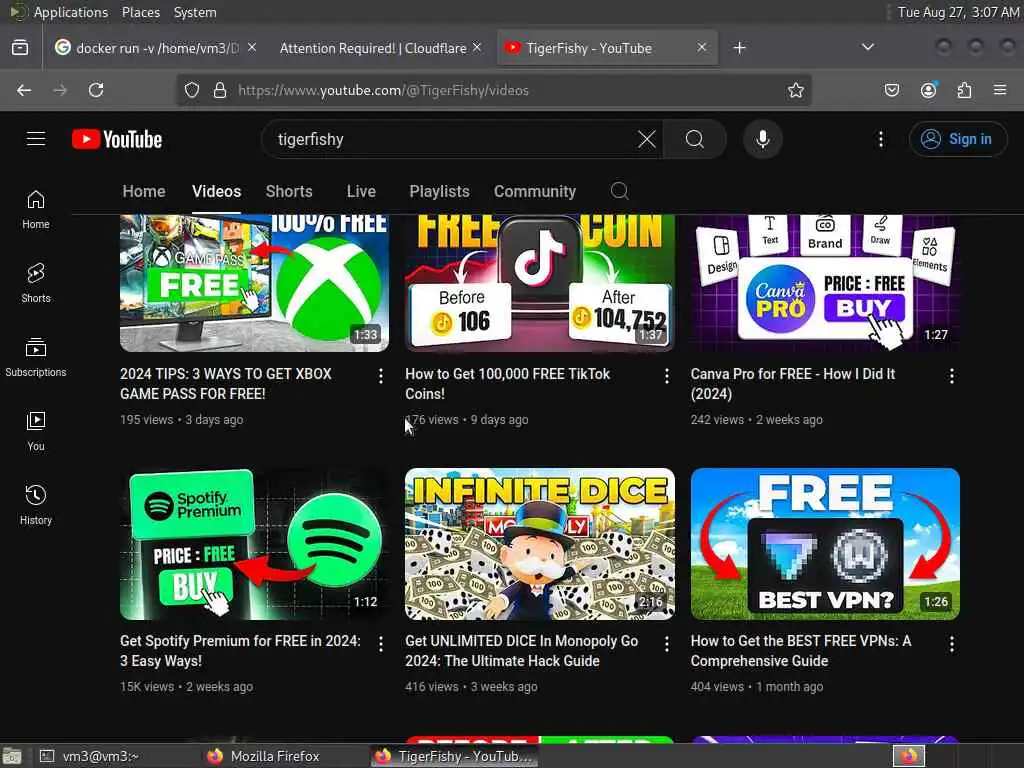This screenshot has height=768, width=1024.
Task: Play the TikTok free coin thumbnail
Action: point(539,283)
